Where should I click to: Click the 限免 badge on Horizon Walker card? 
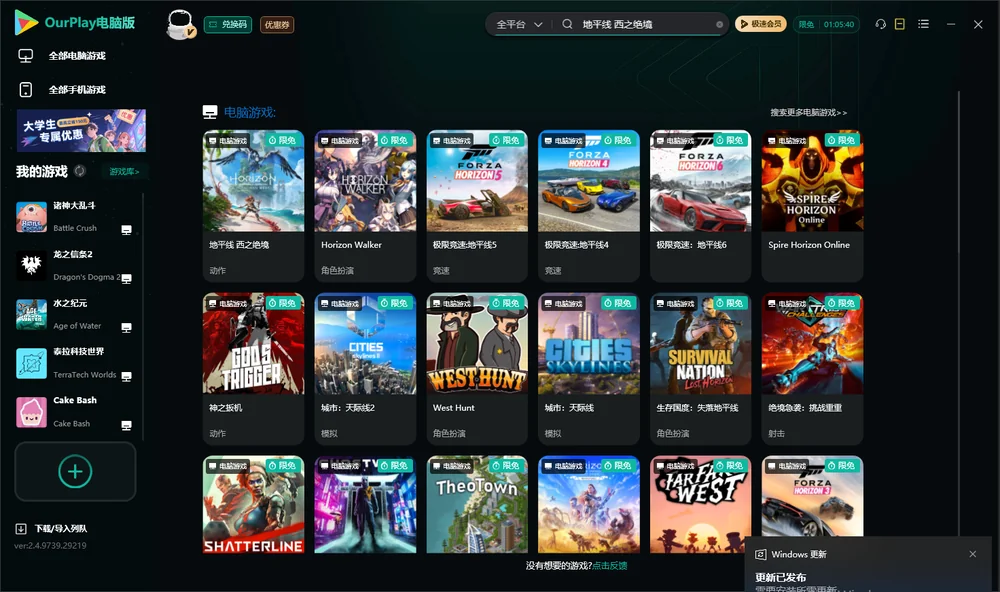(x=394, y=140)
